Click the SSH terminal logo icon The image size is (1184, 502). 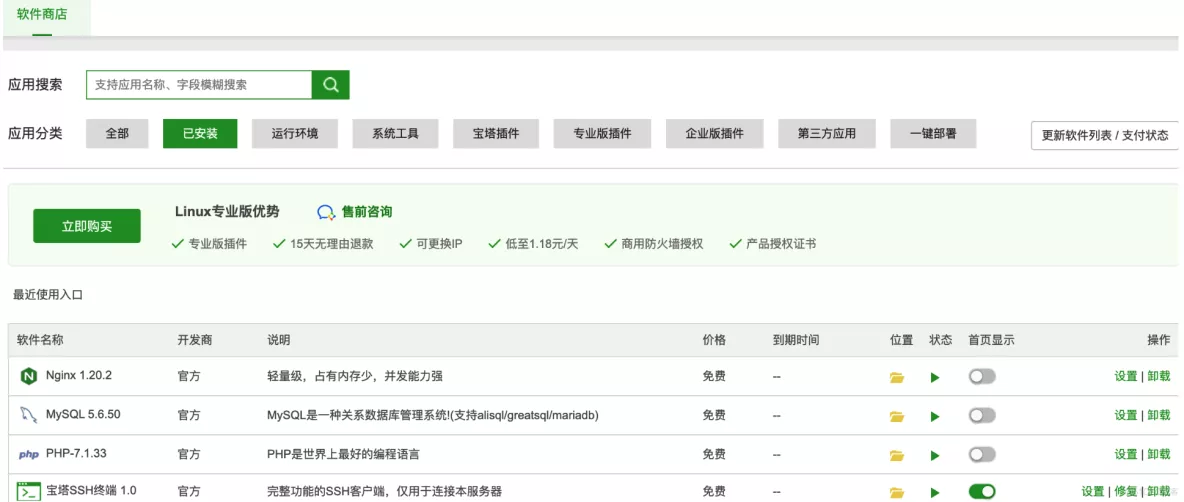click(x=29, y=491)
